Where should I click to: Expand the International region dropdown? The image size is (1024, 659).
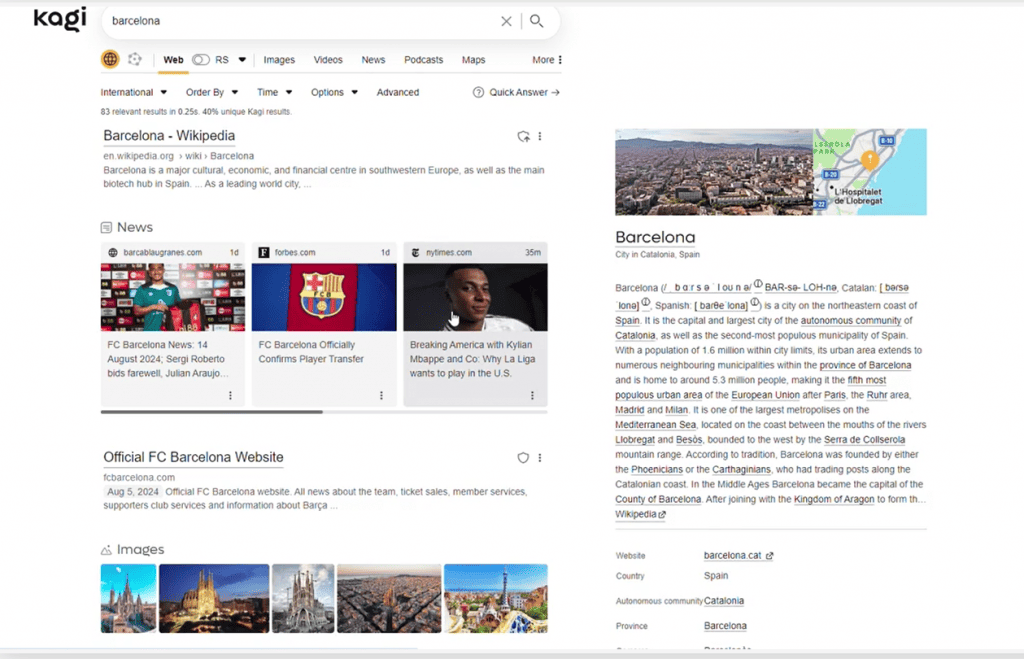(133, 92)
